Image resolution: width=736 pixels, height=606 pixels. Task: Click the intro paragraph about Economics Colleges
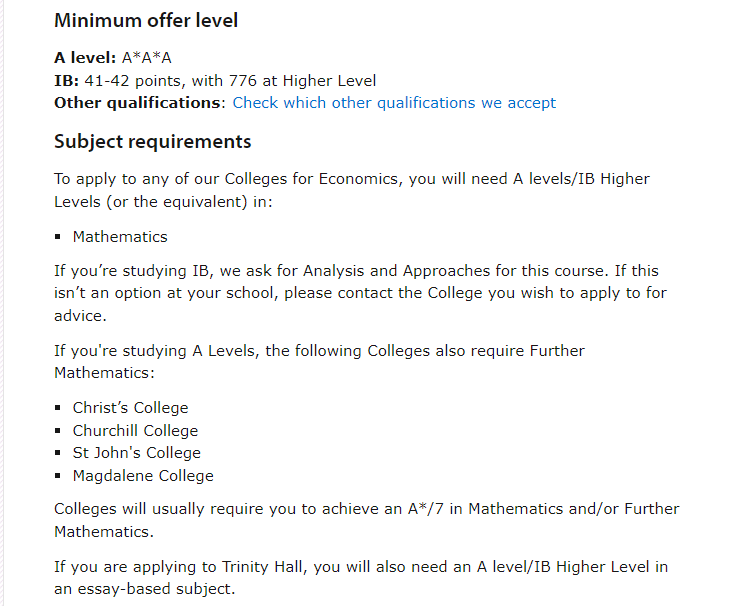[x=352, y=190]
